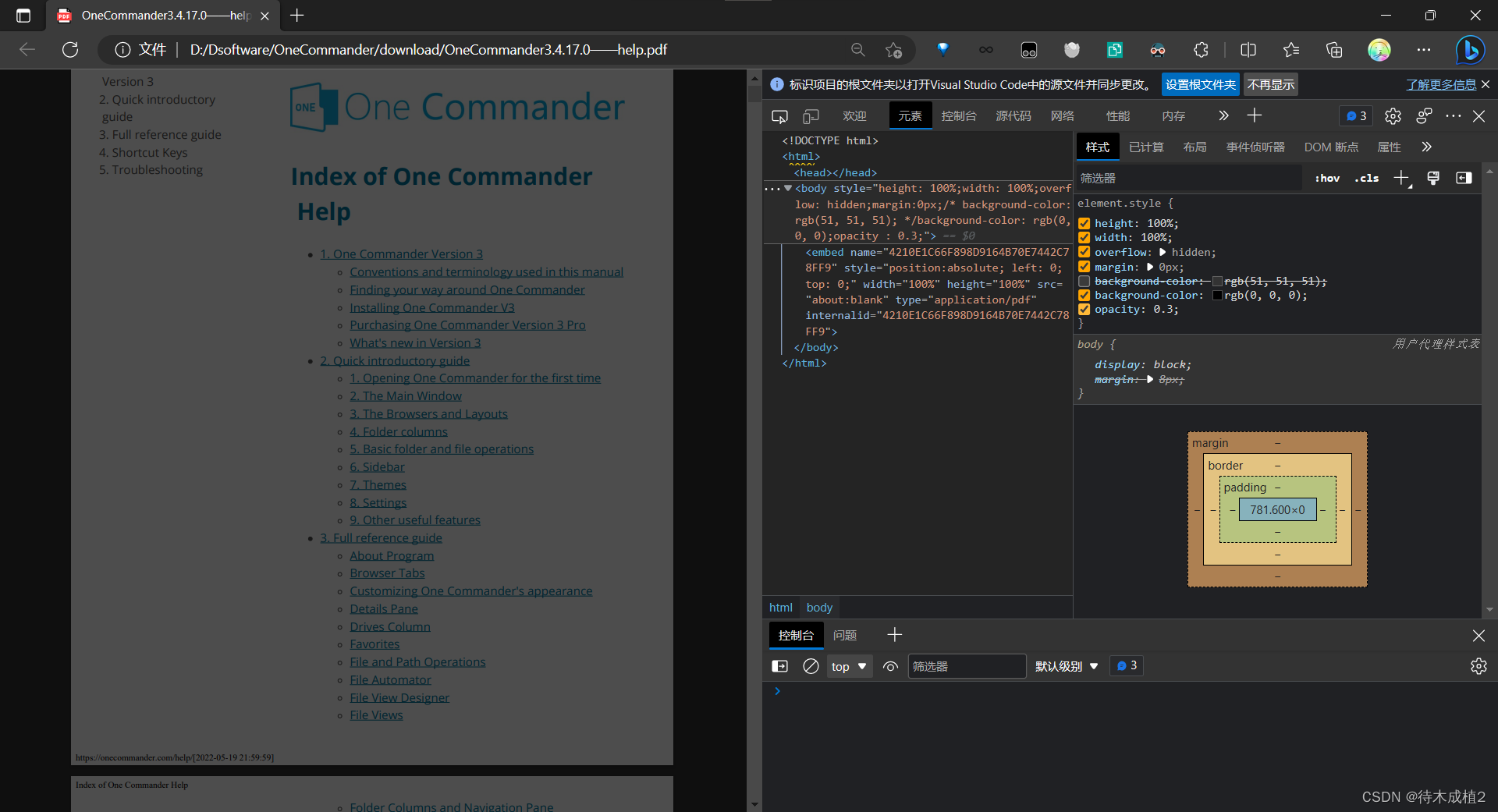Refresh the browser page
The image size is (1498, 812).
(x=70, y=50)
